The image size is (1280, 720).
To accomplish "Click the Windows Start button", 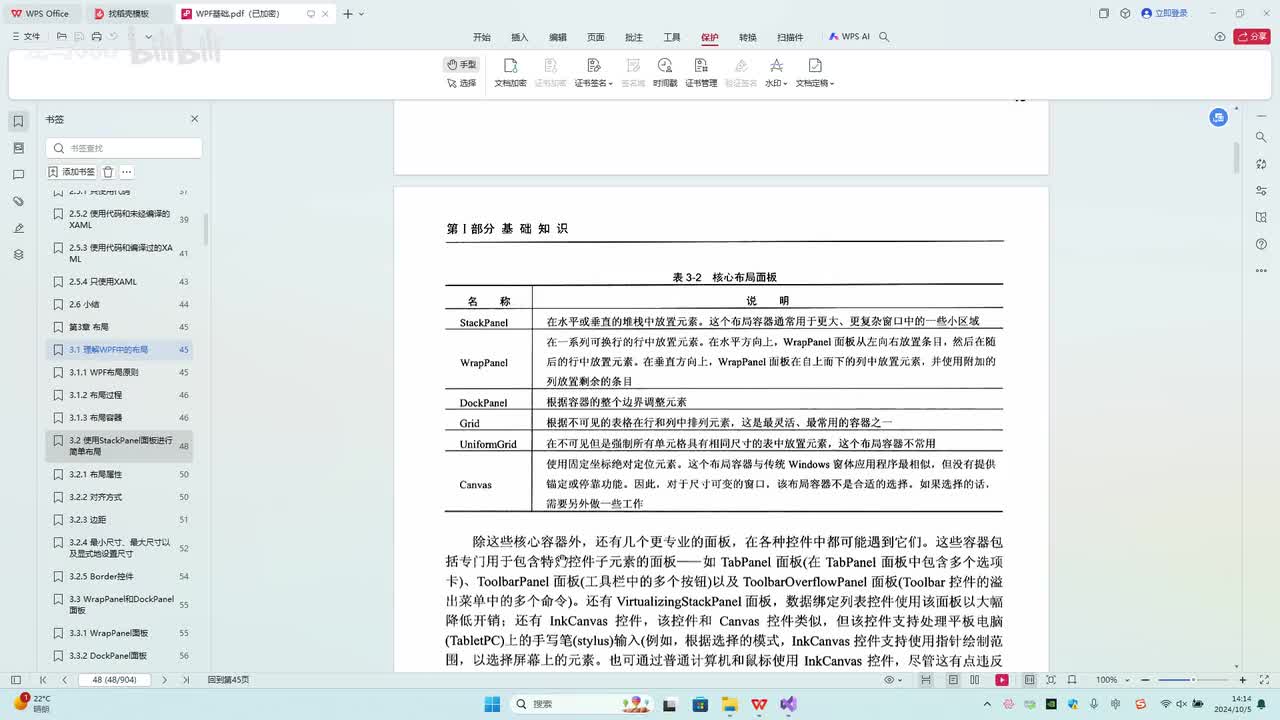I will coord(492,704).
